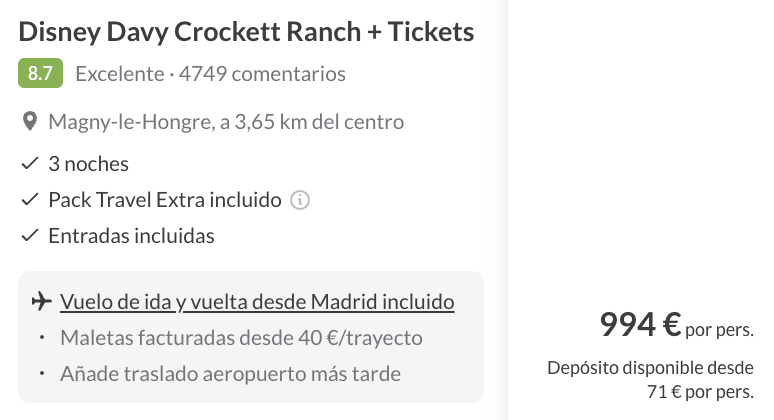Image resolution: width=774 pixels, height=420 pixels.
Task: Click Magny-le-Hongre location text
Action: click(226, 123)
